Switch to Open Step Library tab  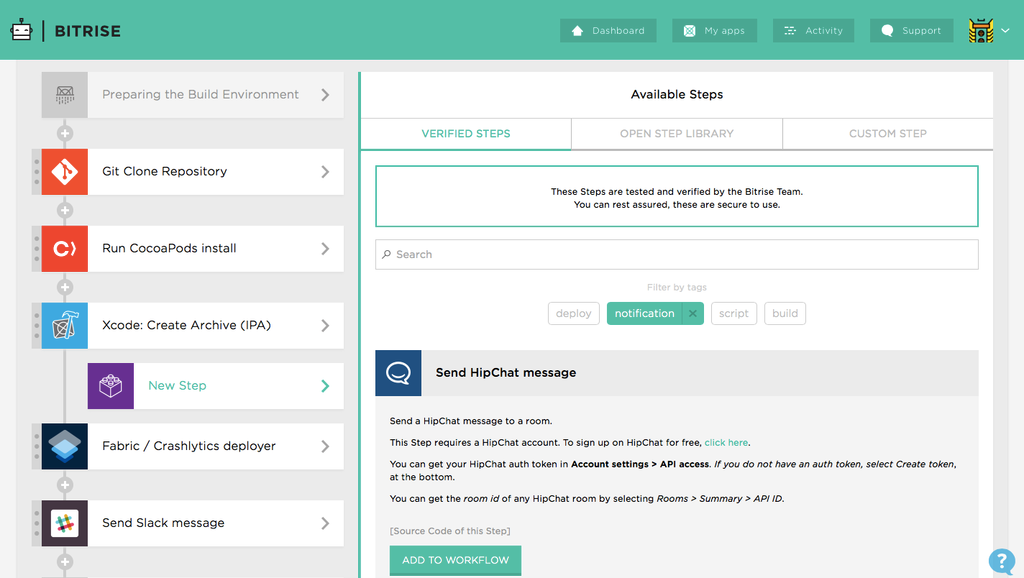click(x=677, y=134)
